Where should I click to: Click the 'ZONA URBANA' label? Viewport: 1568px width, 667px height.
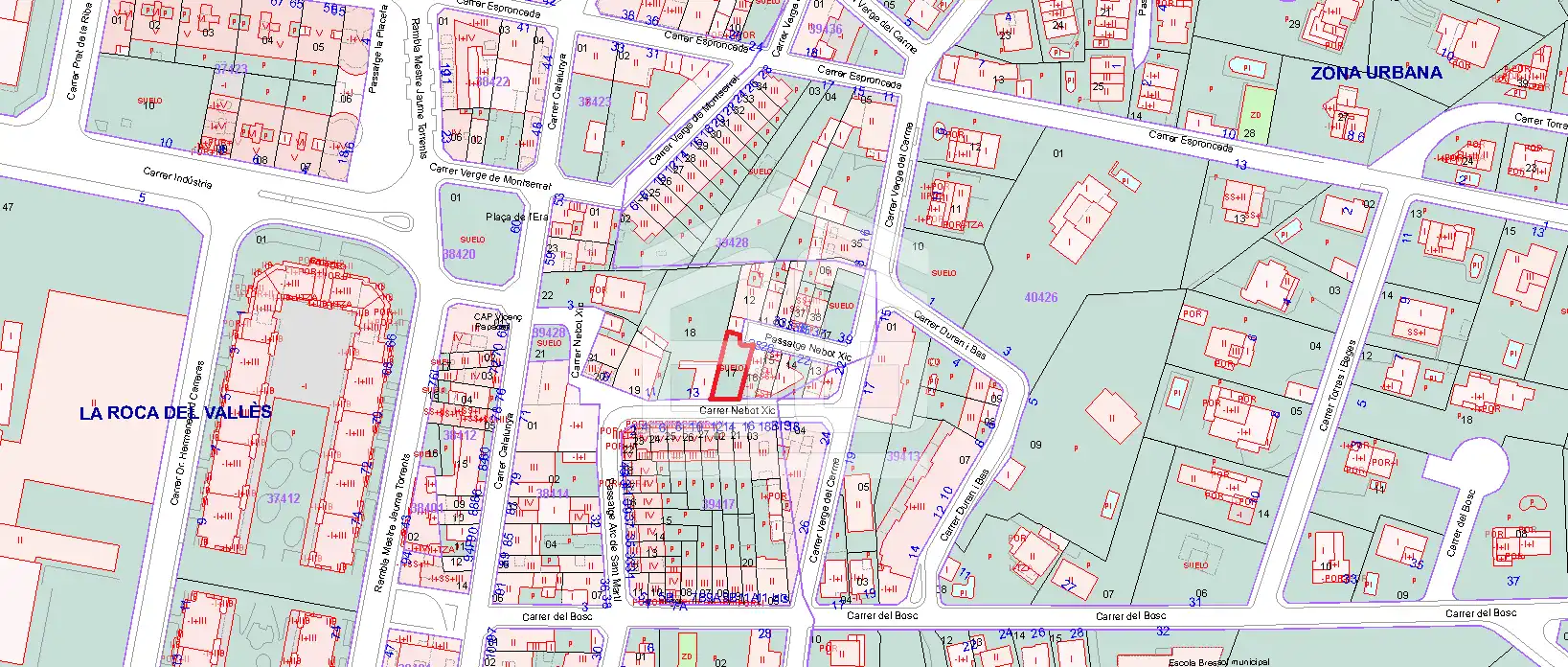coord(1375,73)
